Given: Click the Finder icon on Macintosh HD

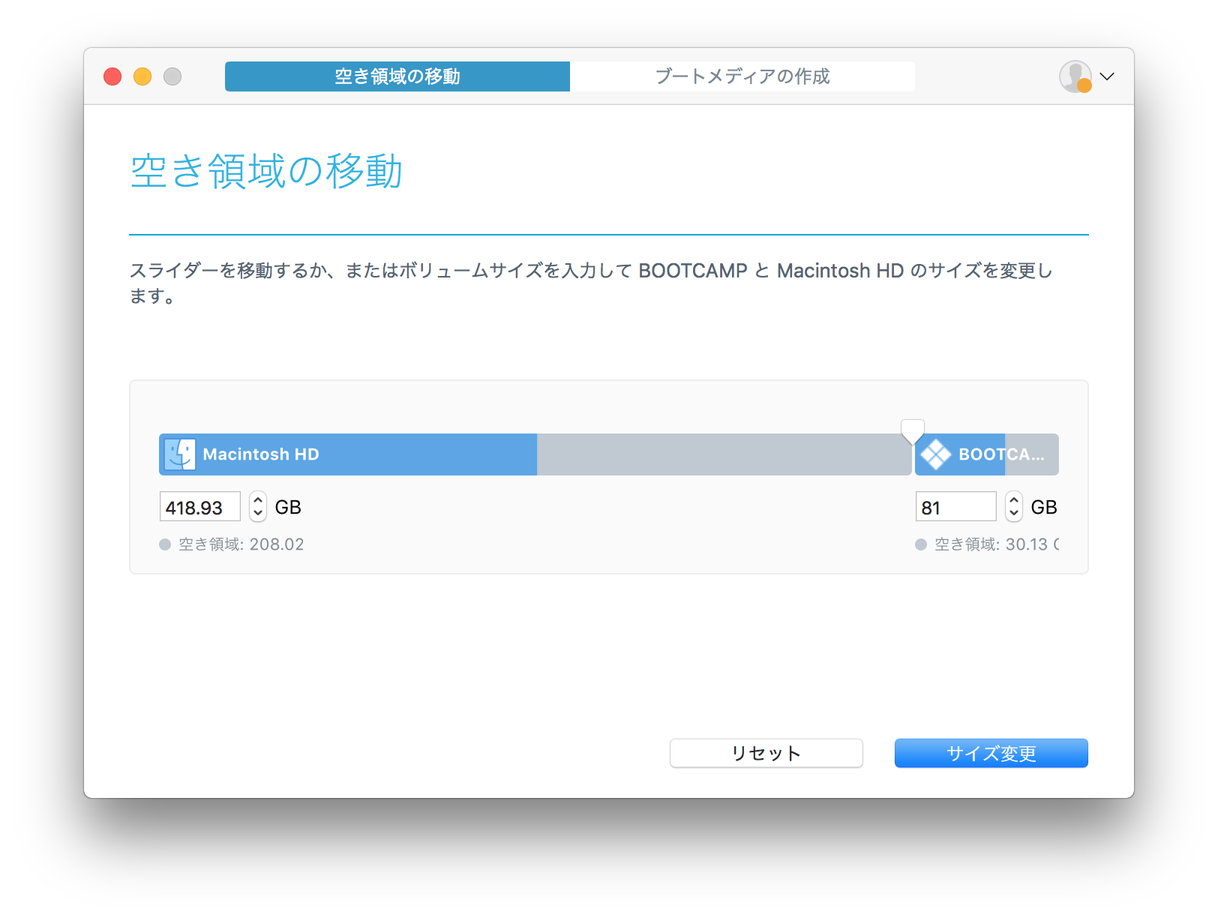Looking at the screenshot, I should (x=180, y=454).
